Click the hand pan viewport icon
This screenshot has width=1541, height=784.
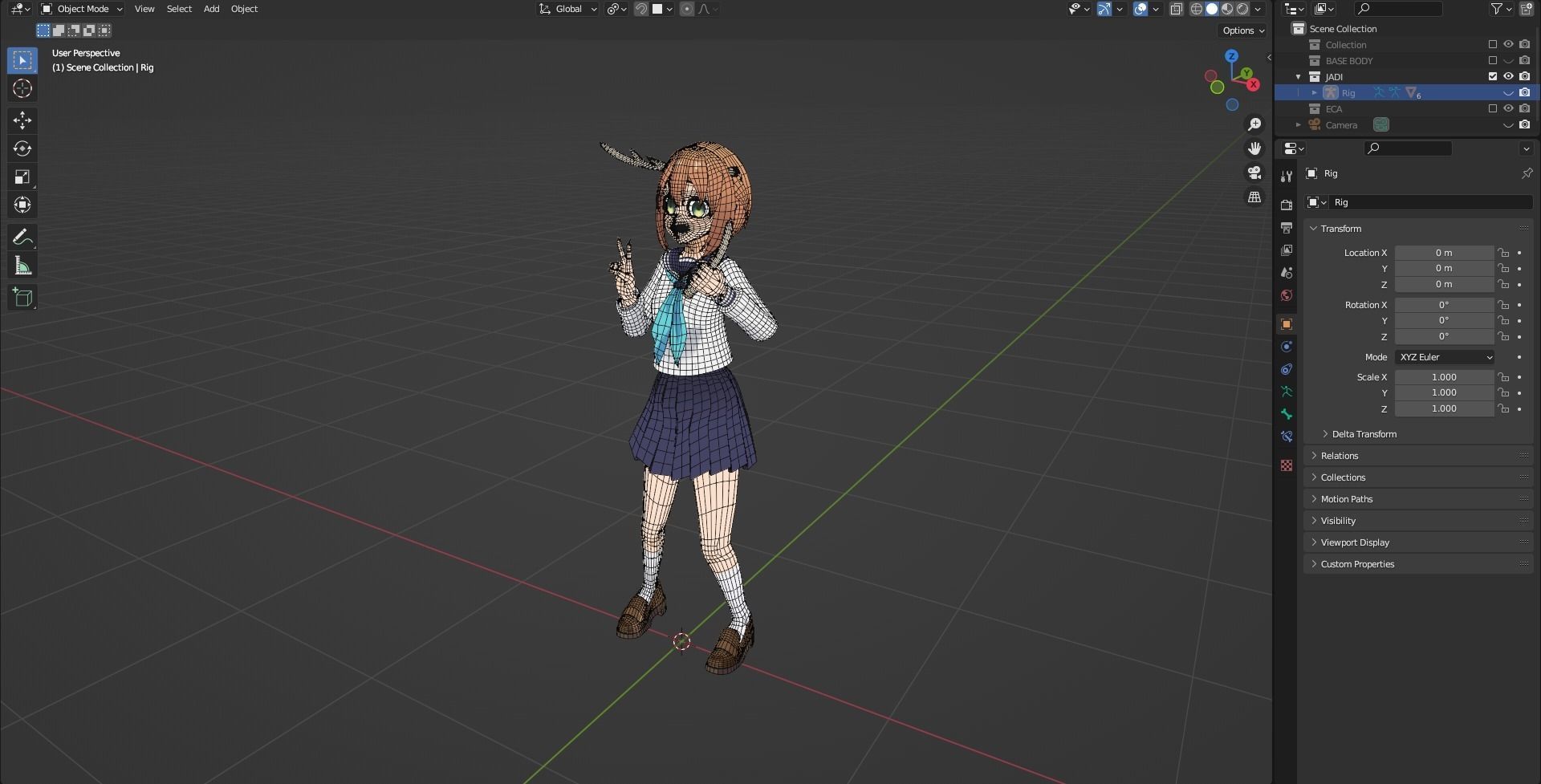pos(1254,148)
